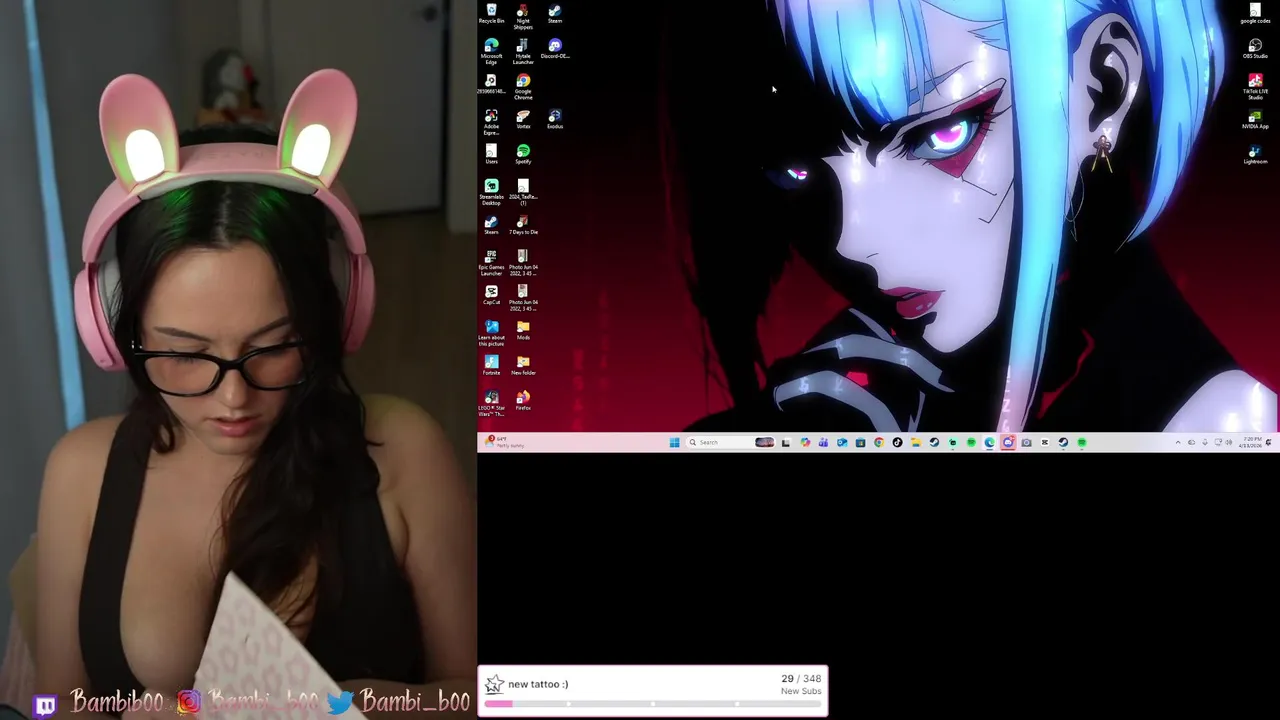The height and width of the screenshot is (720, 1280).
Task: Open the Lightroom desktop shortcut
Action: tap(1255, 154)
